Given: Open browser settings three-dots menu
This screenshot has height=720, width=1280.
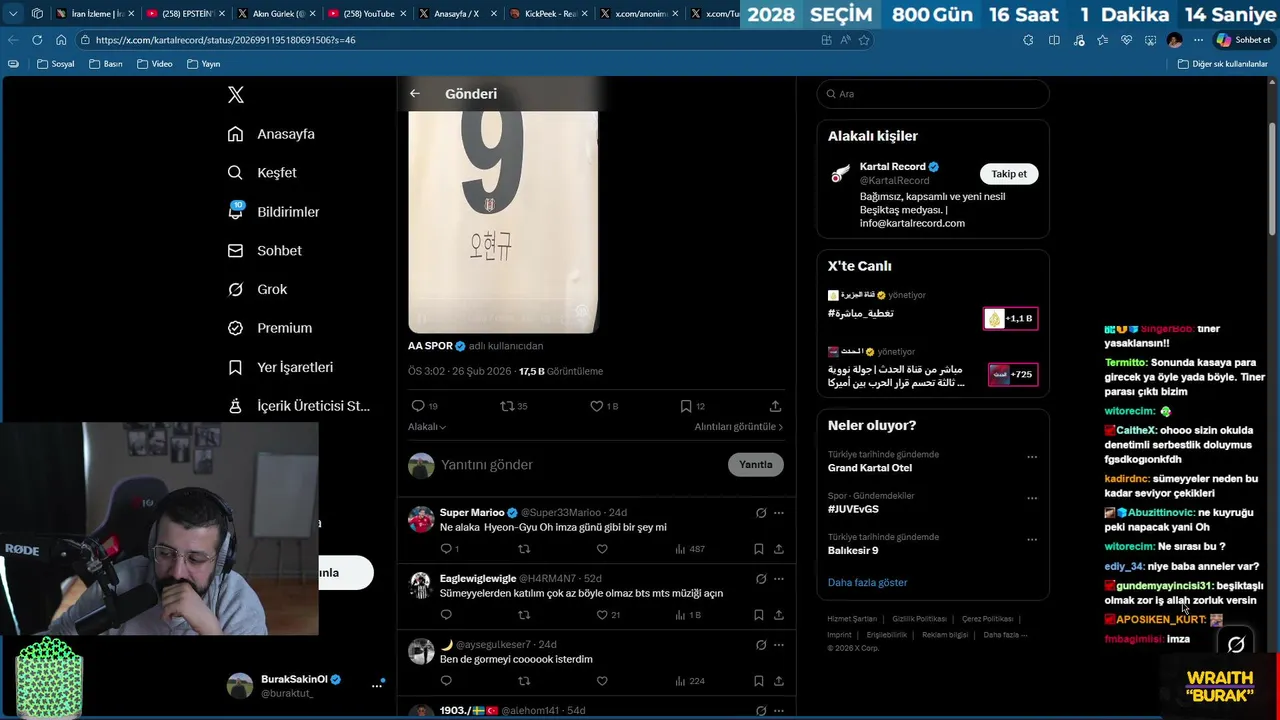Looking at the screenshot, I should (x=1198, y=40).
